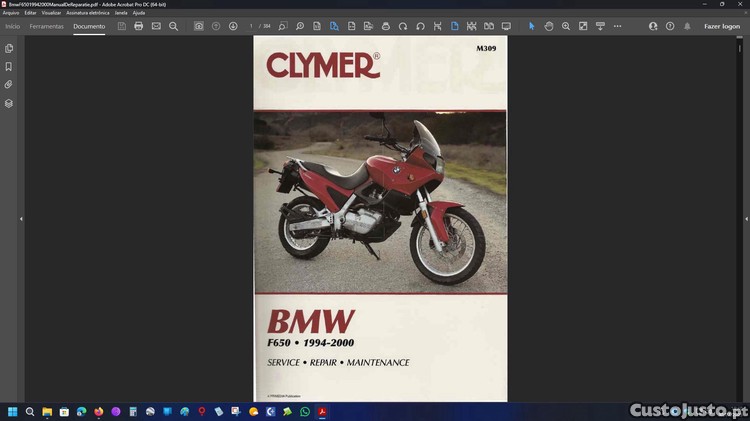Image resolution: width=750 pixels, height=421 pixels.
Task: Open the Layers panel in left sidebar
Action: (9, 103)
